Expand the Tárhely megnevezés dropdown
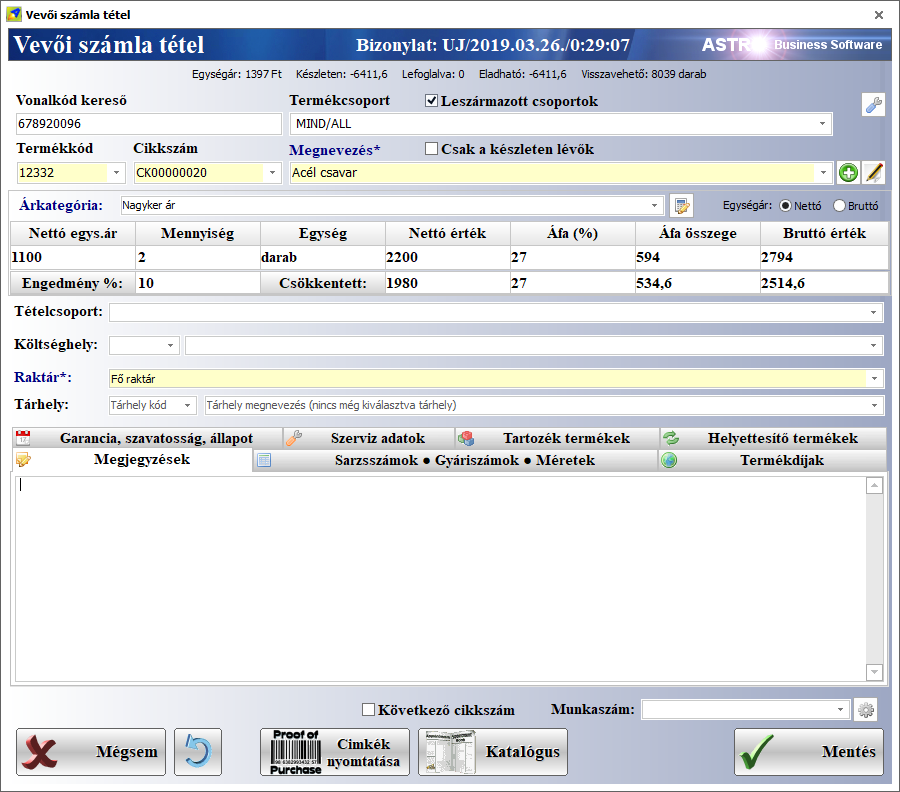This screenshot has width=900, height=792. click(x=874, y=405)
